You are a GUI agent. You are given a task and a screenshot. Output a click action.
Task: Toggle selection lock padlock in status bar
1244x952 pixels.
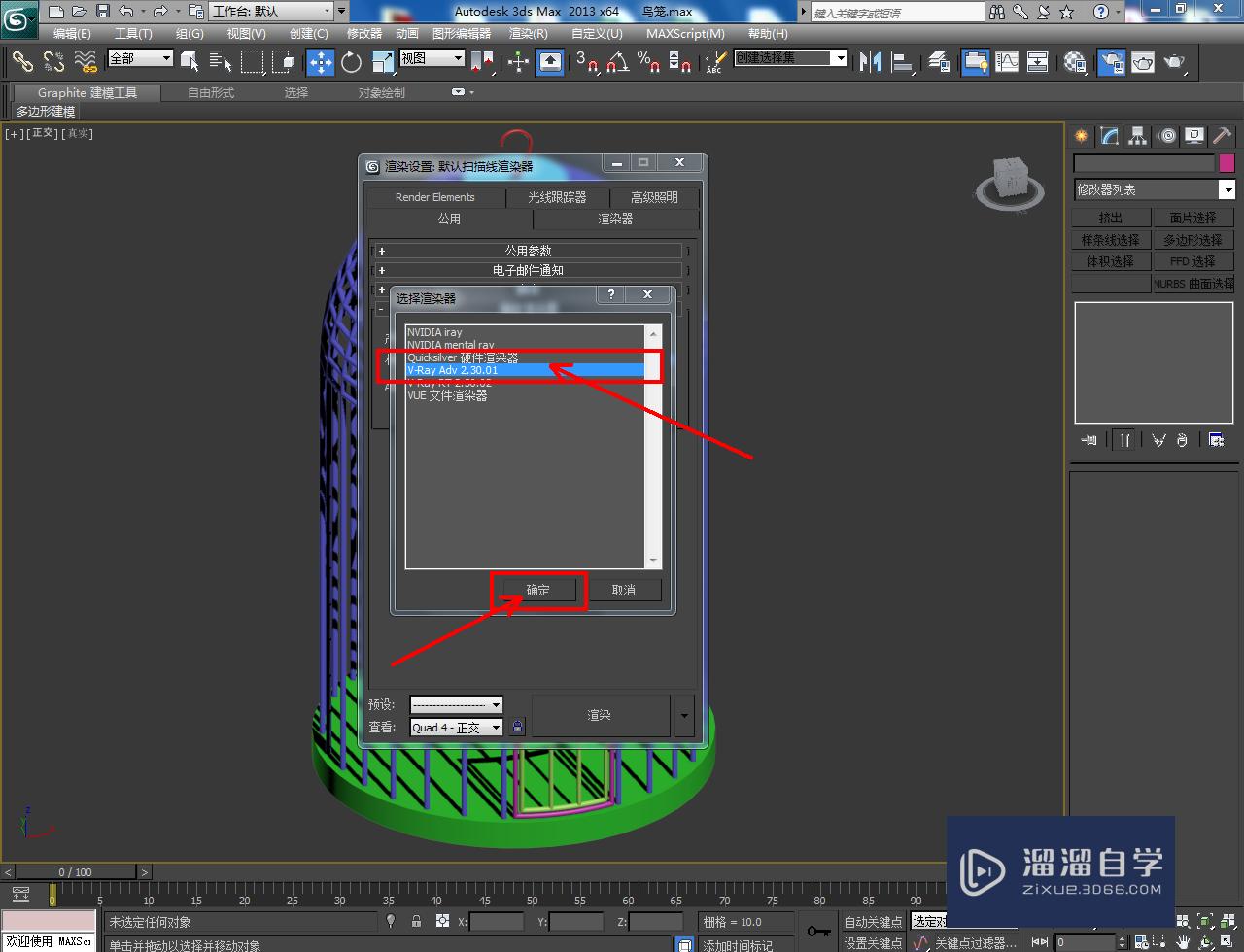pos(416,921)
